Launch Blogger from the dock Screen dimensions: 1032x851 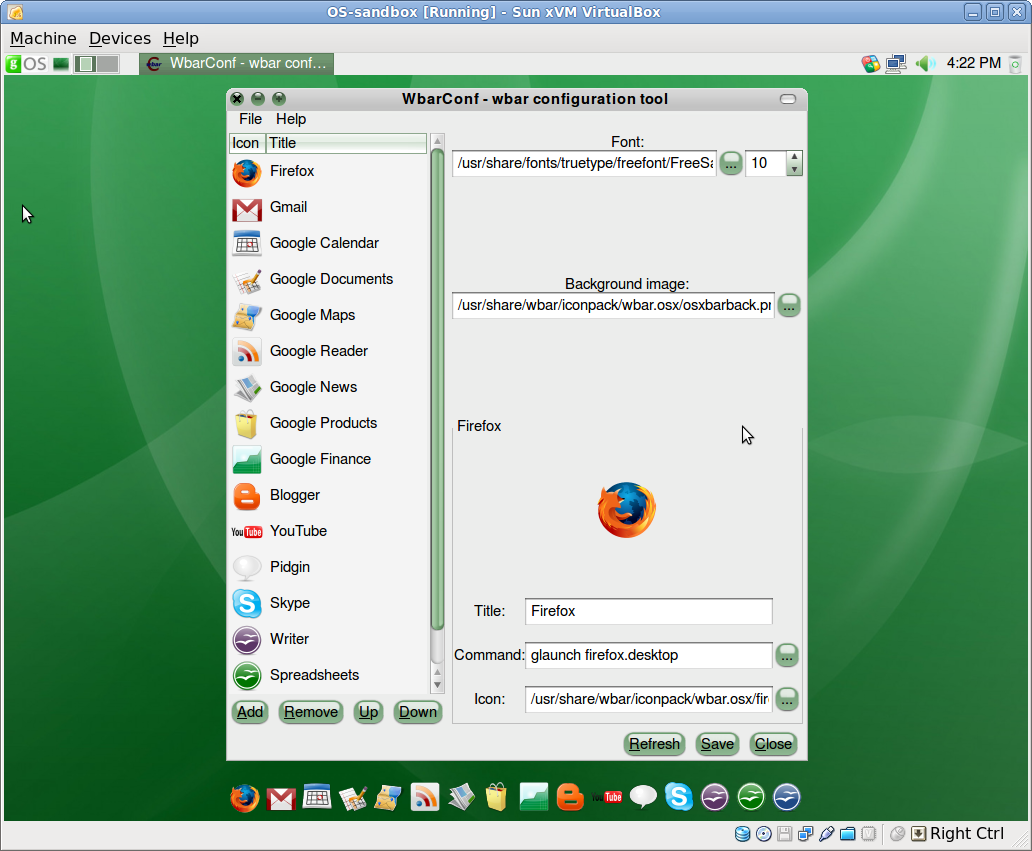pos(570,797)
